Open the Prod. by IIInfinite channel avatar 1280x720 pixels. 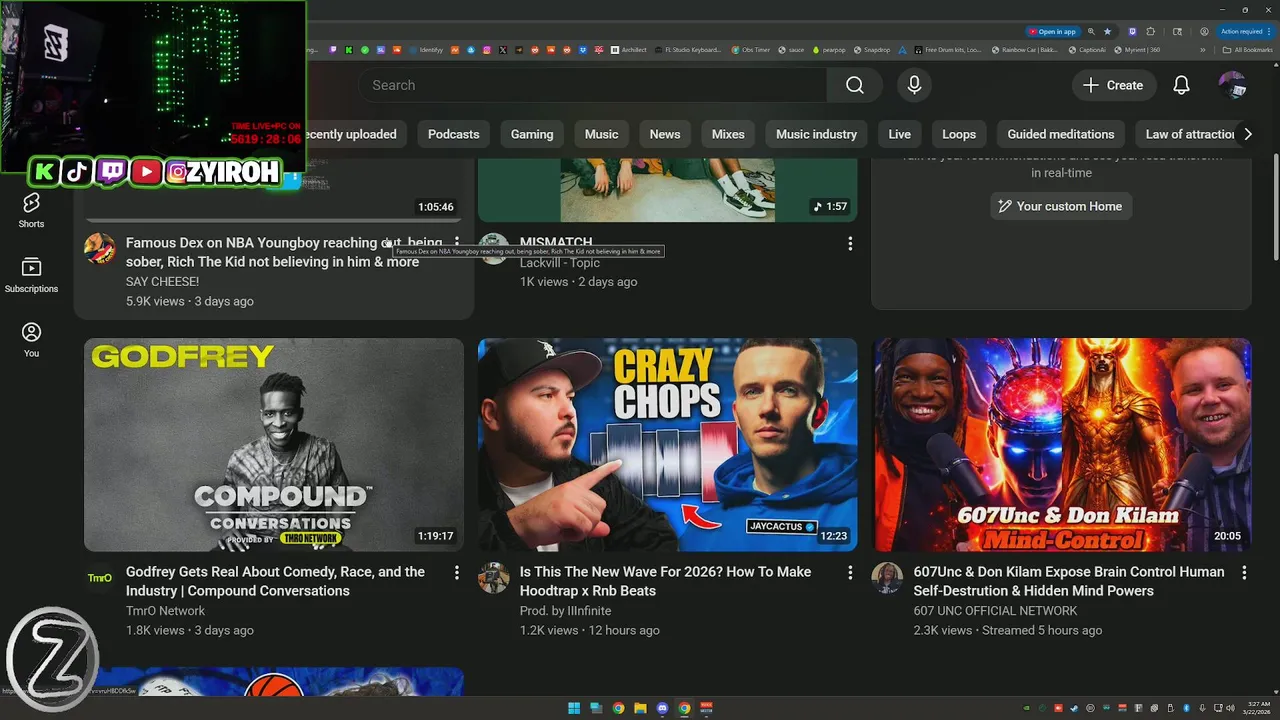click(x=494, y=578)
